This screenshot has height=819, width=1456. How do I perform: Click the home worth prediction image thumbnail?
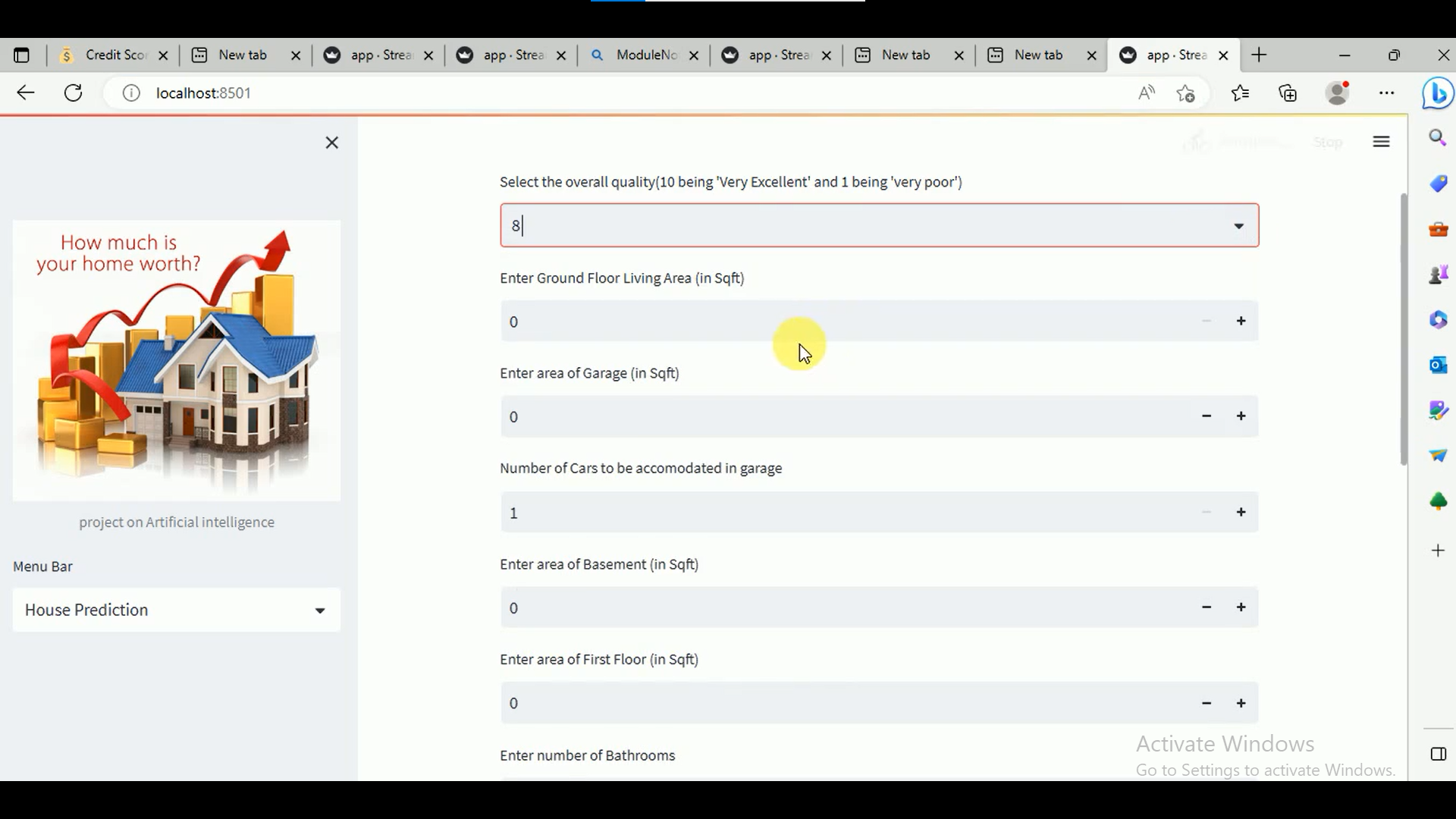click(x=176, y=356)
